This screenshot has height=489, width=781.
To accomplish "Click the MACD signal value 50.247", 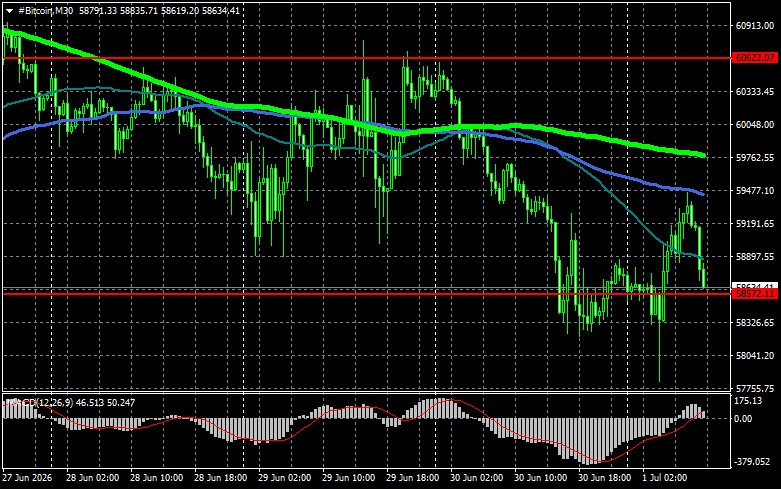I will pyautogui.click(x=121, y=402).
